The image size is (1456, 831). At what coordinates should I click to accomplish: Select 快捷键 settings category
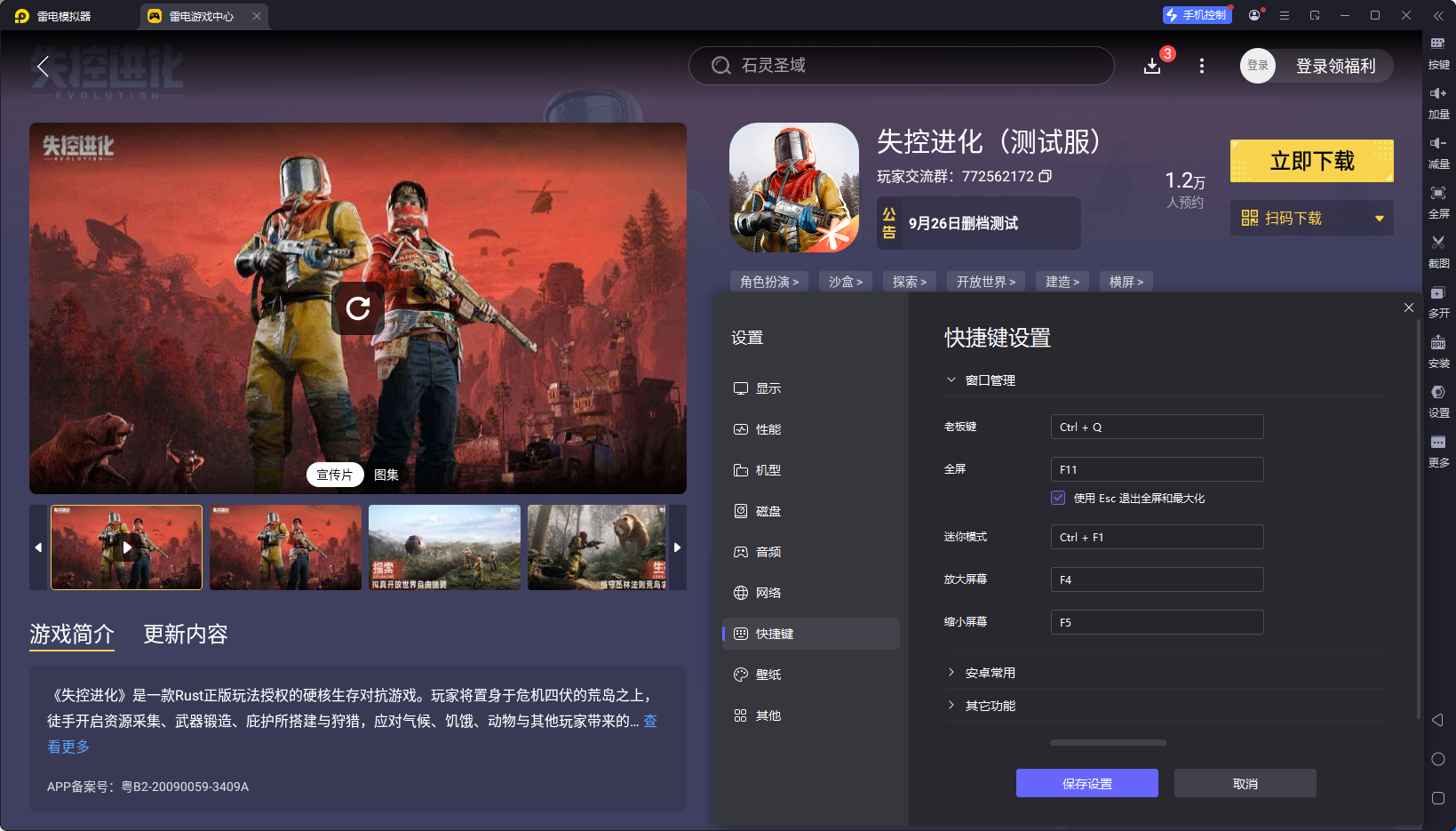pyautogui.click(x=811, y=634)
